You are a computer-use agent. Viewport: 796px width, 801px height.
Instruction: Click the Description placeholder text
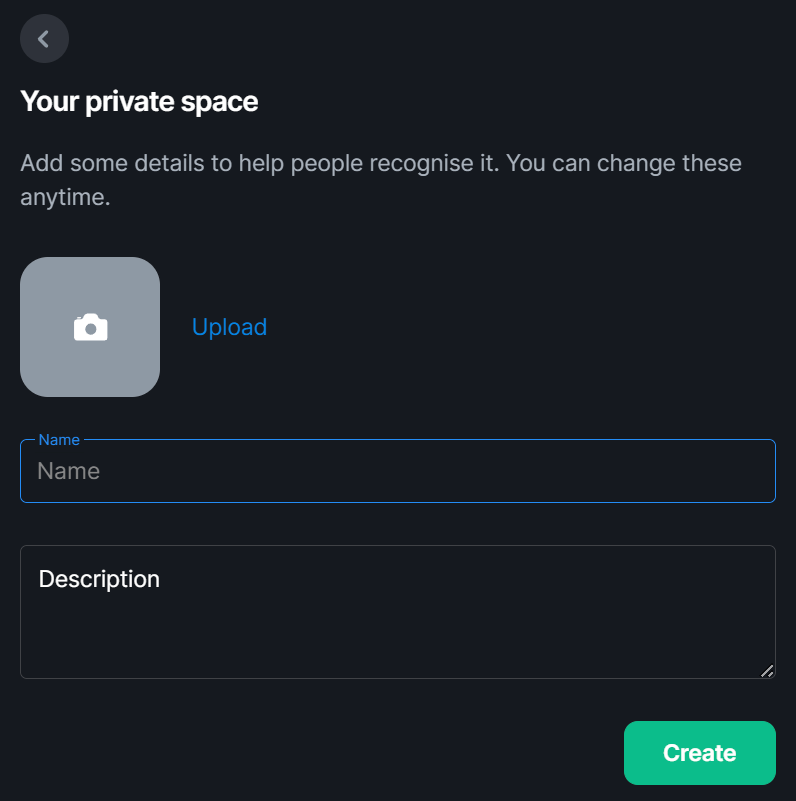pyautogui.click(x=99, y=579)
